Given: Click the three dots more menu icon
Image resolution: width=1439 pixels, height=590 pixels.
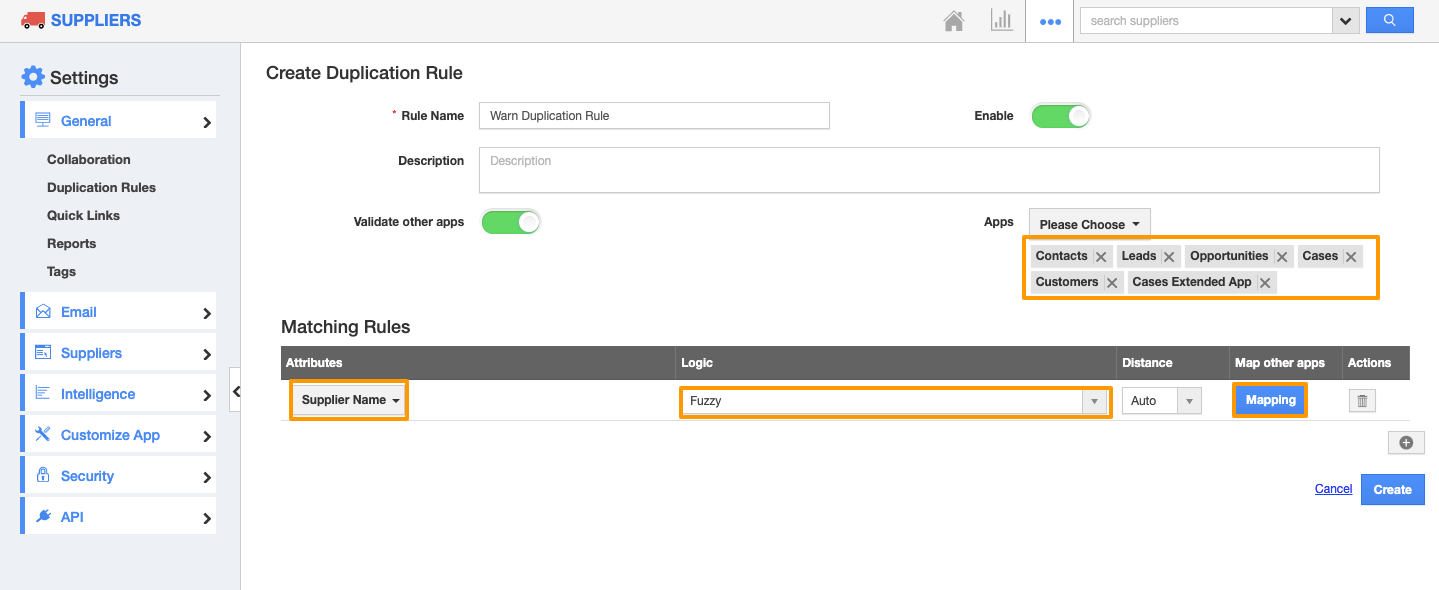Looking at the screenshot, I should tap(1050, 21).
